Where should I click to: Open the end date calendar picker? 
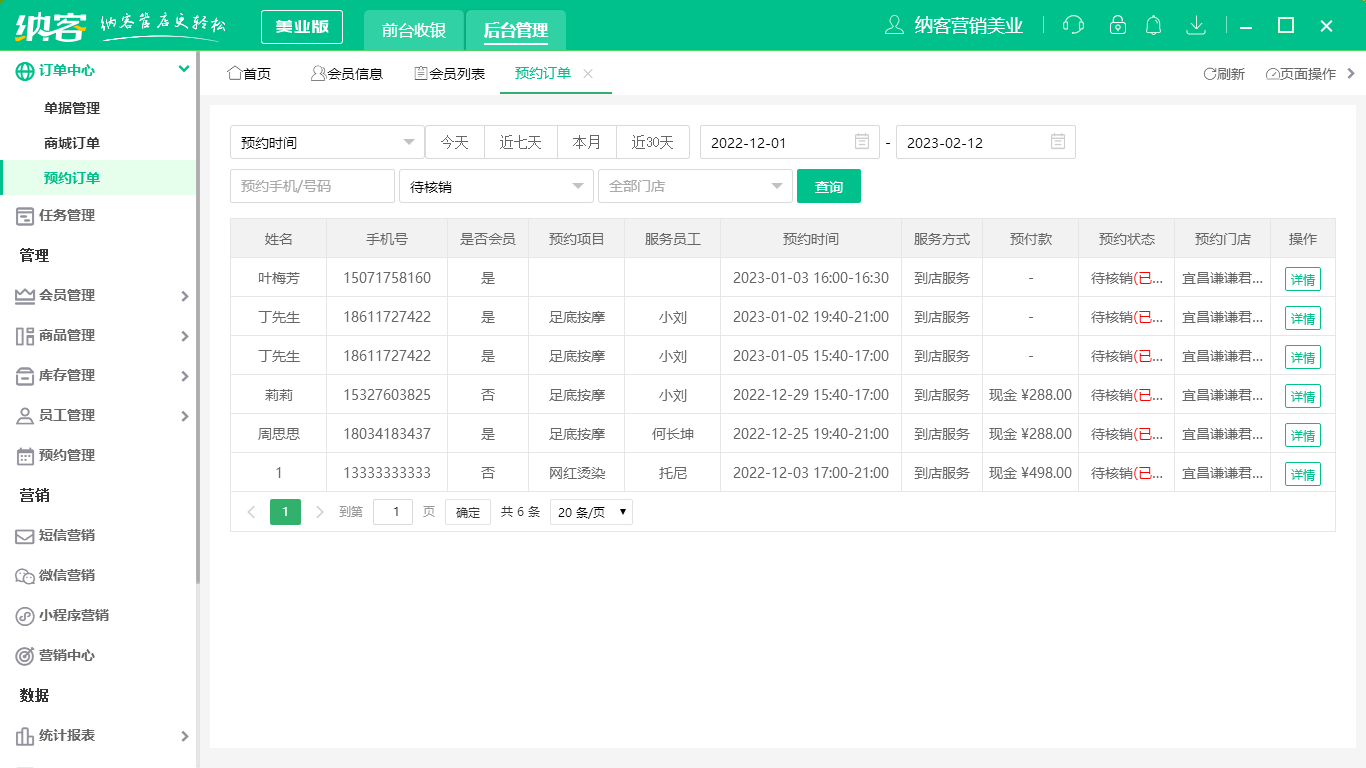coord(1057,141)
